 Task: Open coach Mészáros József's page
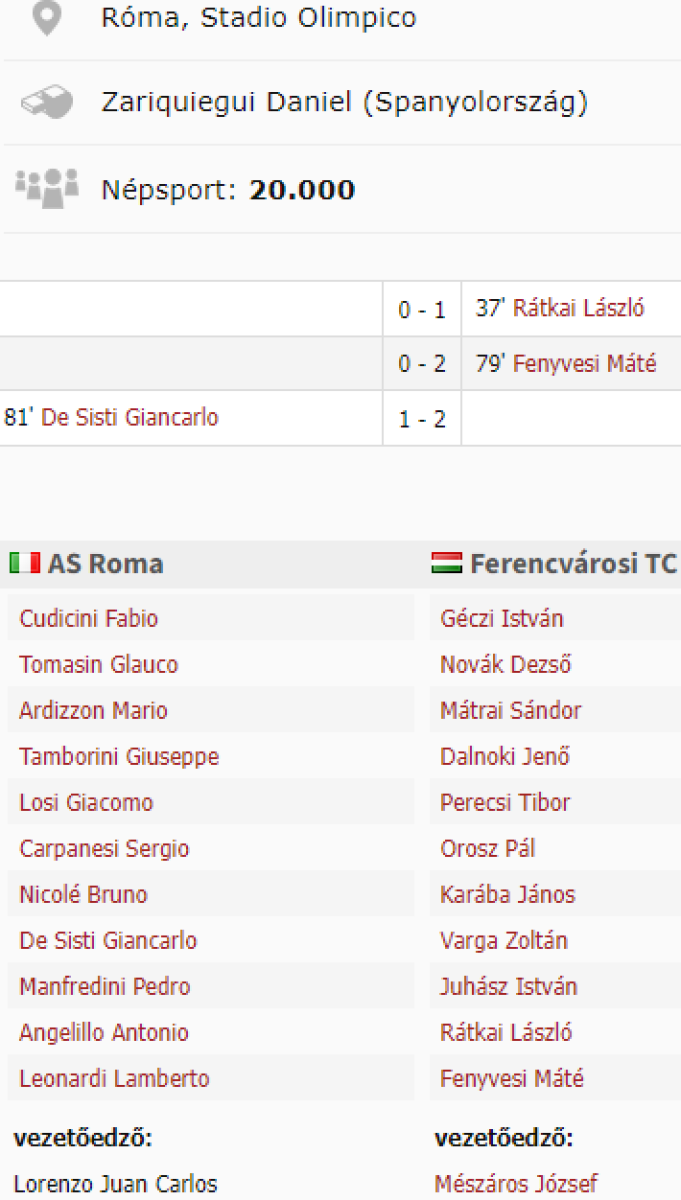[516, 1185]
